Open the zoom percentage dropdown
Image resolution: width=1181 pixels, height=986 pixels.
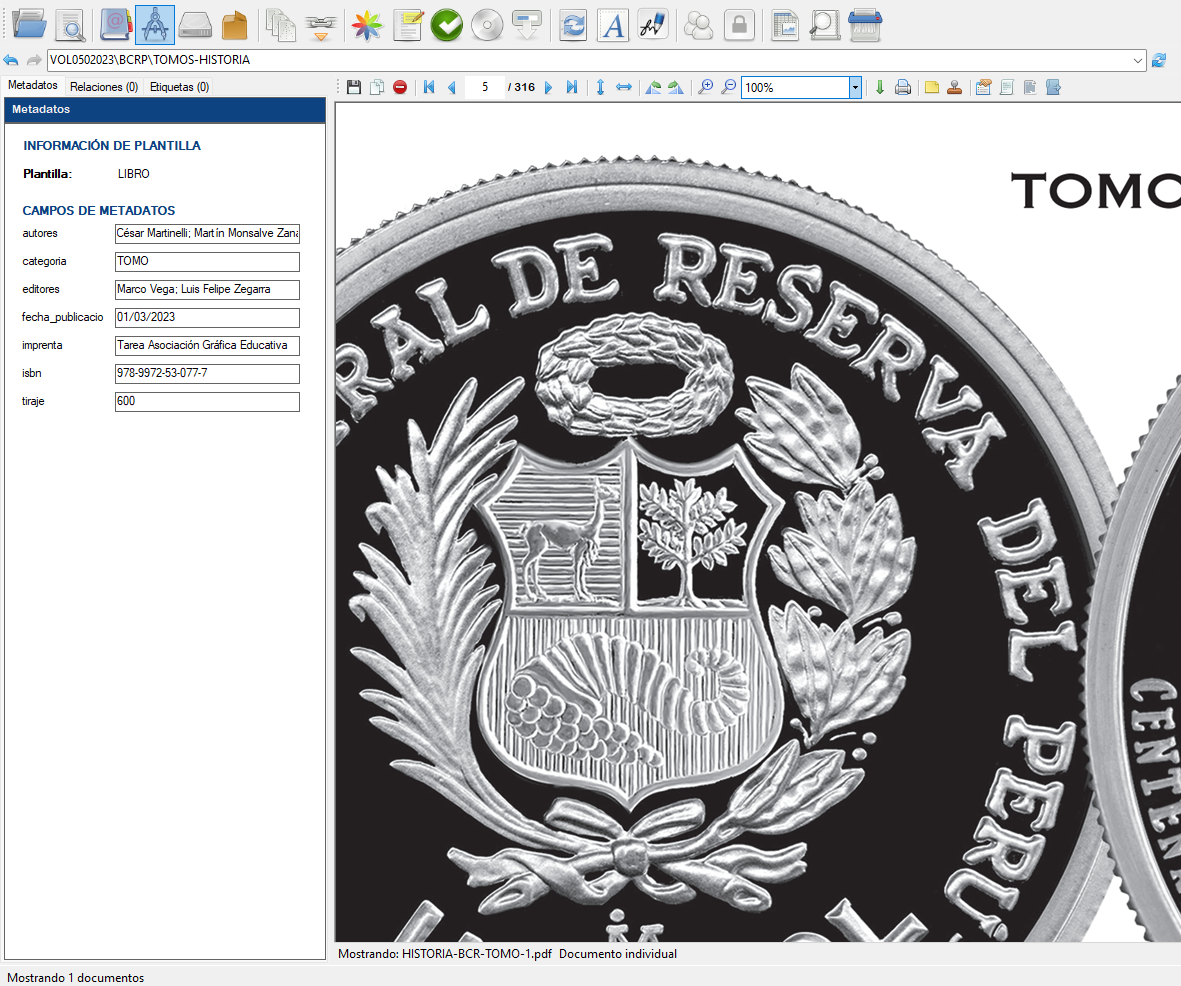855,87
